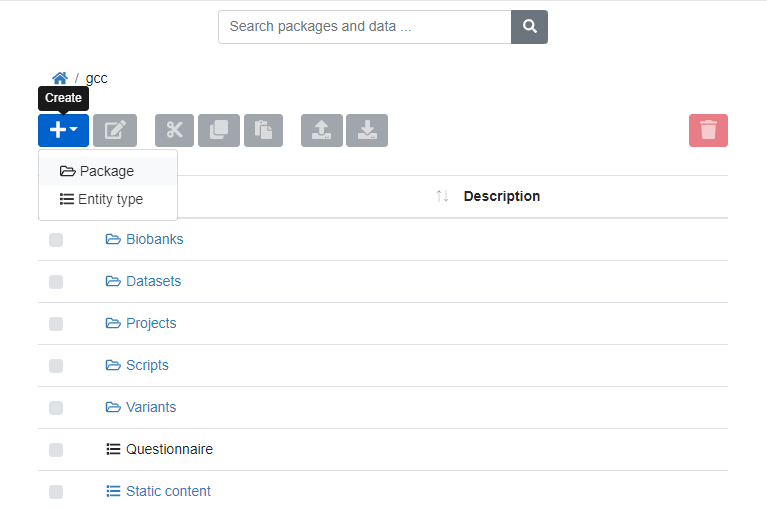This screenshot has height=509, width=767.
Task: Open the Variants package folder
Action: [150, 407]
